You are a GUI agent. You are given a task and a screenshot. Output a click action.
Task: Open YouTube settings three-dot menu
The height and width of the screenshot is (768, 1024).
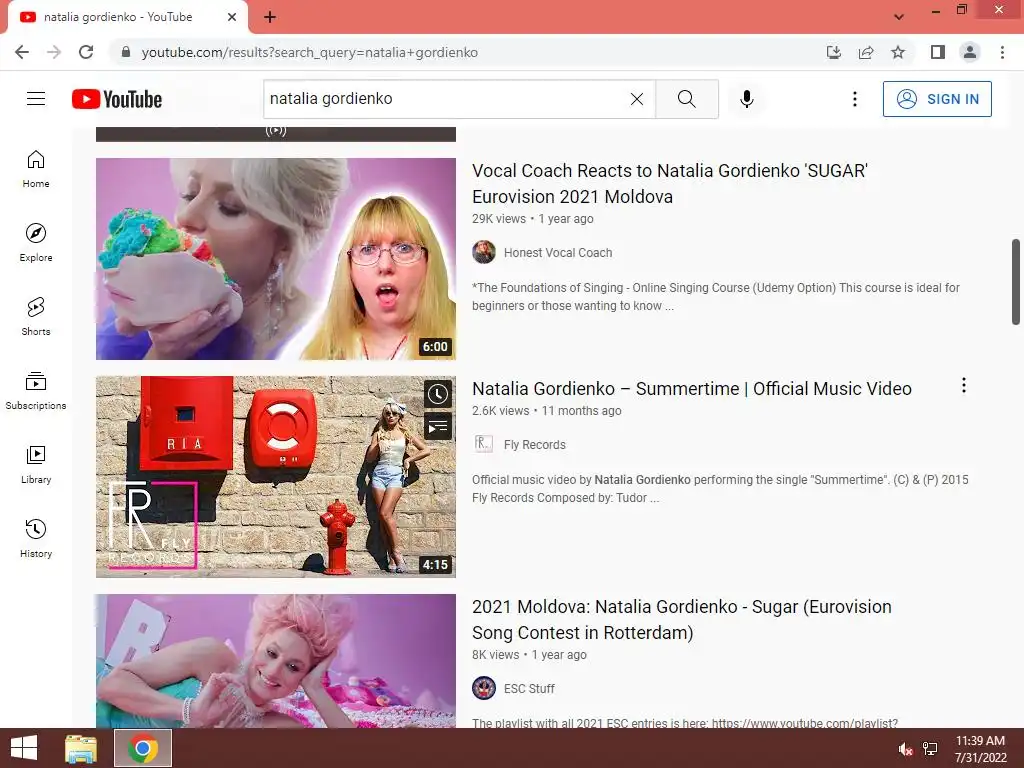tap(854, 99)
